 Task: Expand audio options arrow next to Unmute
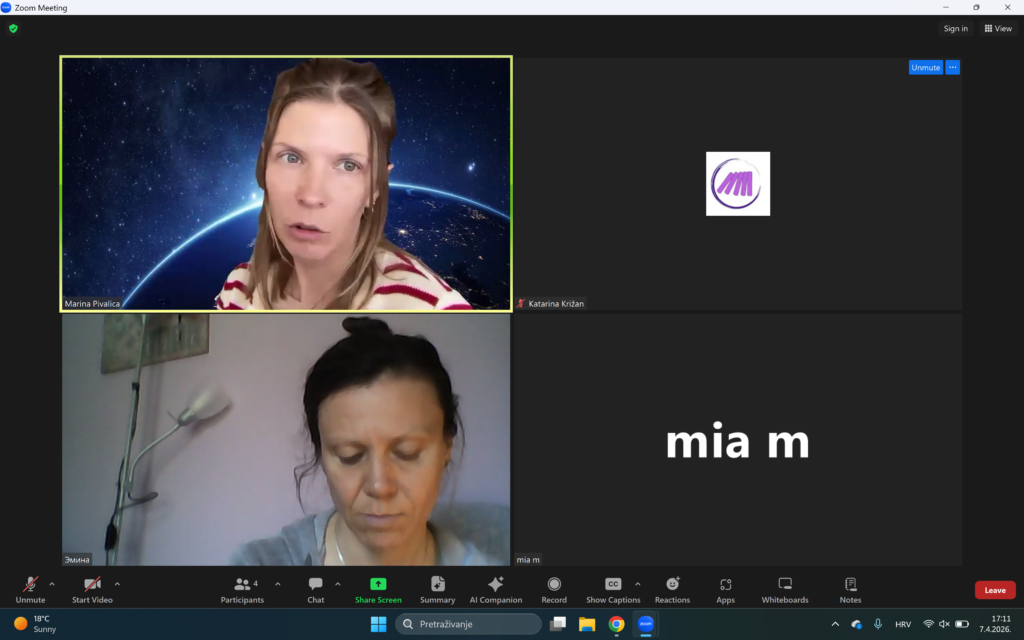pyautogui.click(x=52, y=584)
